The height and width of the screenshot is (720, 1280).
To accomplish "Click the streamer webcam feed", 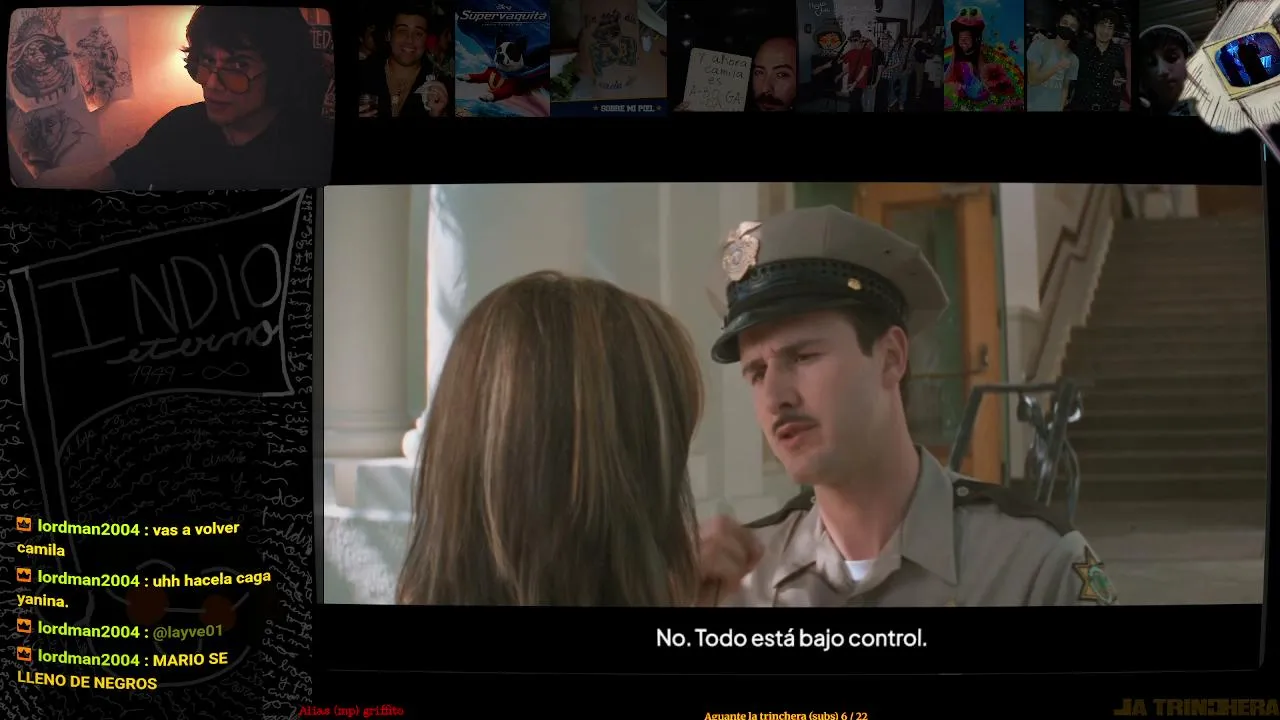I will click(170, 96).
